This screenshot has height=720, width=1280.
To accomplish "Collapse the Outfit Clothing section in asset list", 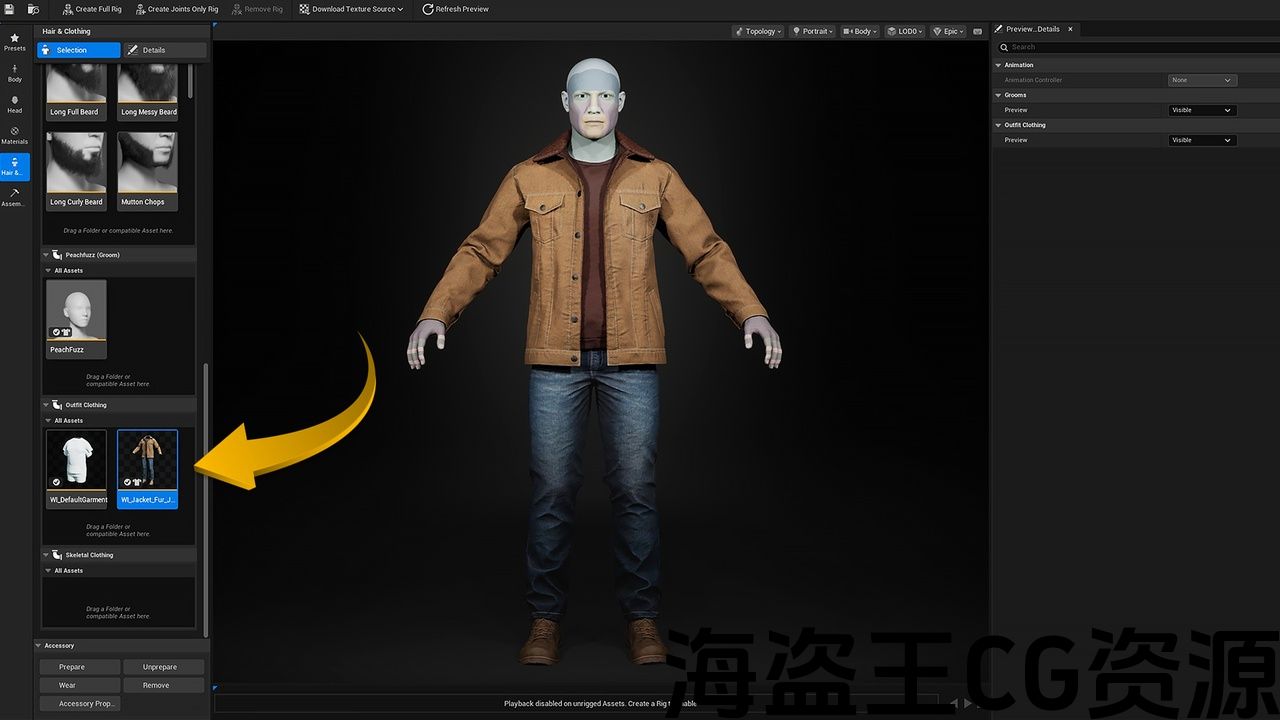I will click(x=46, y=405).
